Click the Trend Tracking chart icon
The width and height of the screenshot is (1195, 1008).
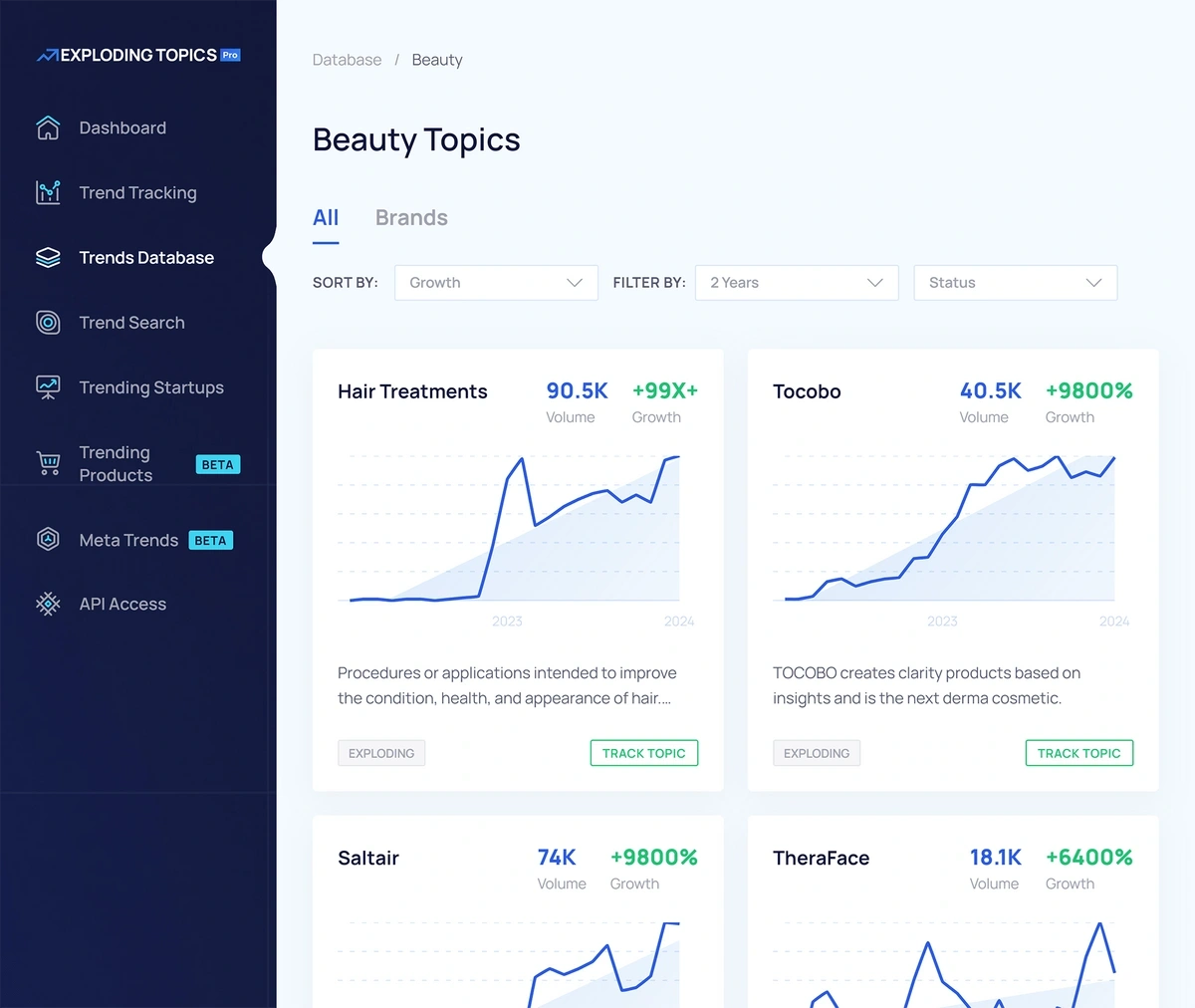[48, 192]
